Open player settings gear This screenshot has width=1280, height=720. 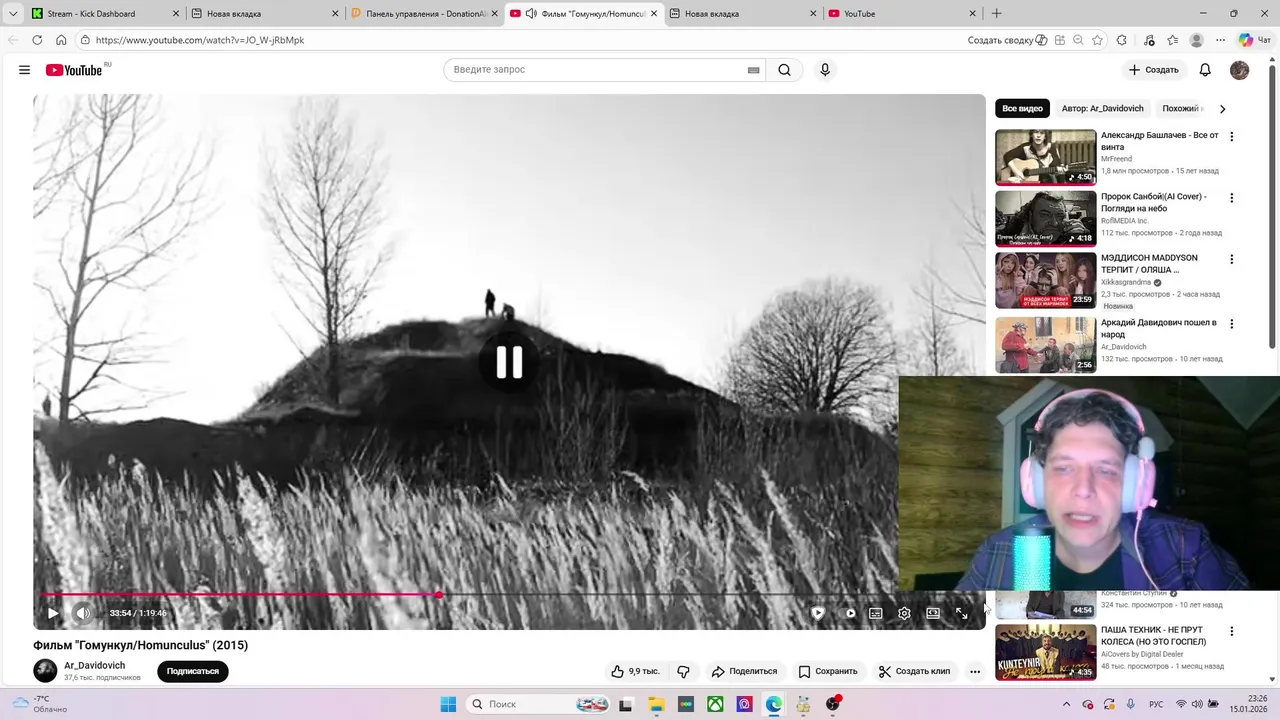(904, 613)
